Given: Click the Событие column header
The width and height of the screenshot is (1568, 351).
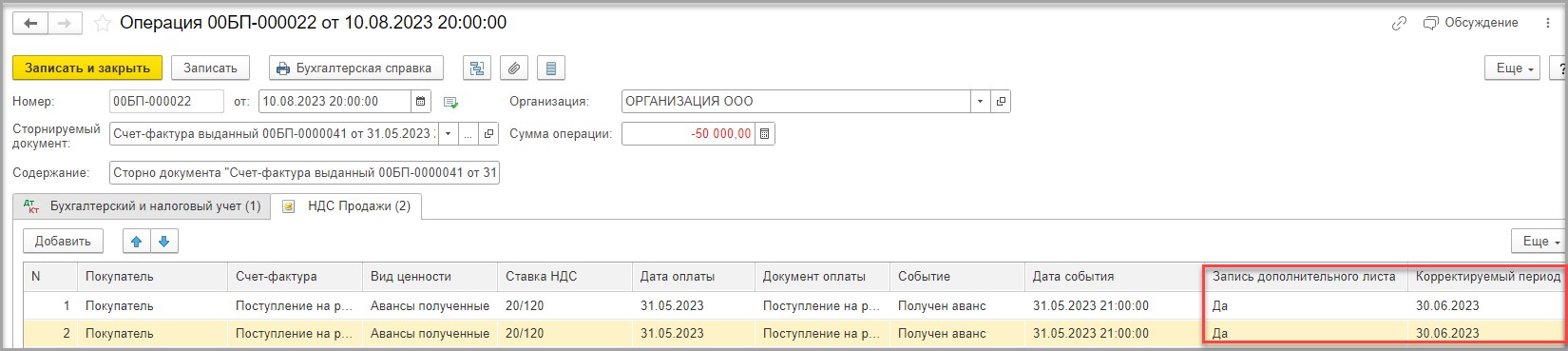Looking at the screenshot, I should pyautogui.click(x=958, y=277).
